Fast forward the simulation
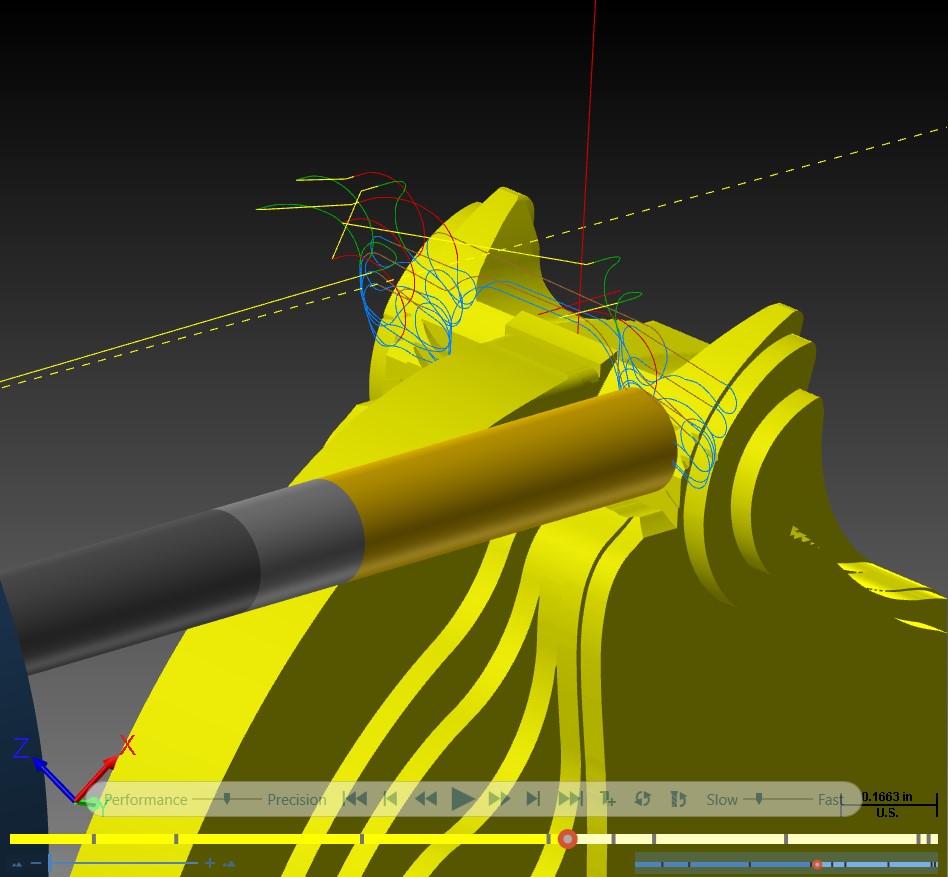 pos(499,799)
